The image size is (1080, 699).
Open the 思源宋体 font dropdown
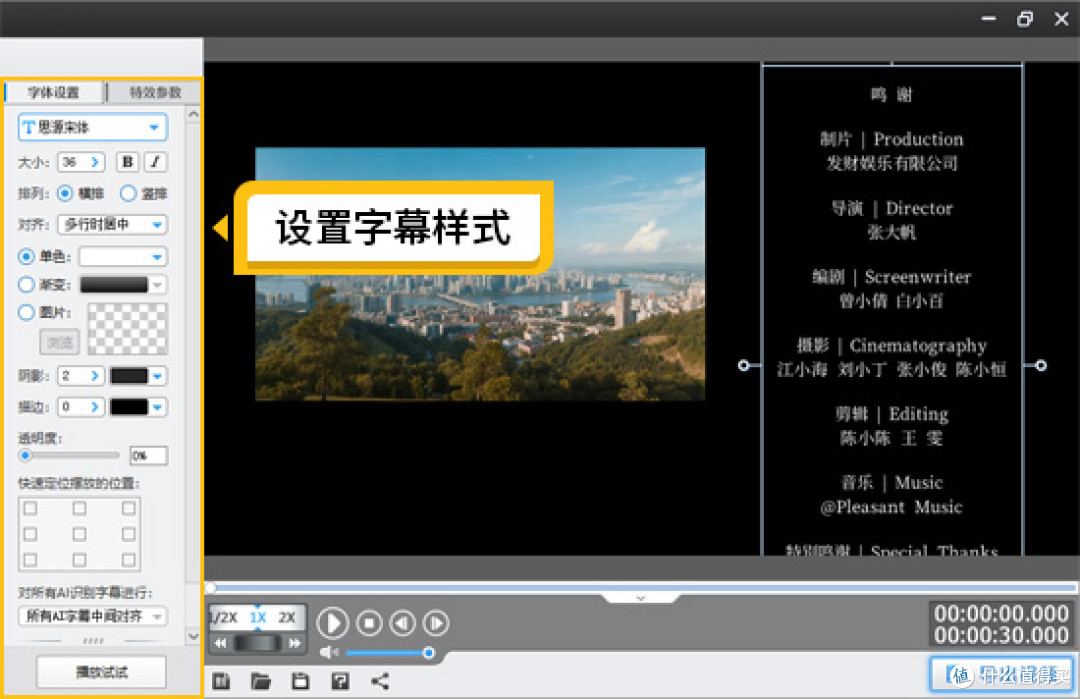pos(92,127)
